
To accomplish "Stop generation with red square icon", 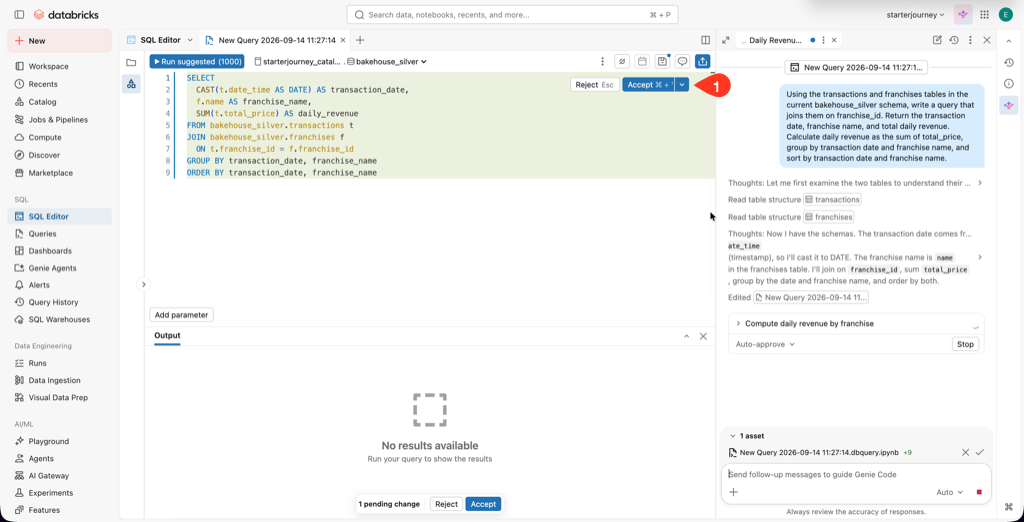I will [x=979, y=492].
